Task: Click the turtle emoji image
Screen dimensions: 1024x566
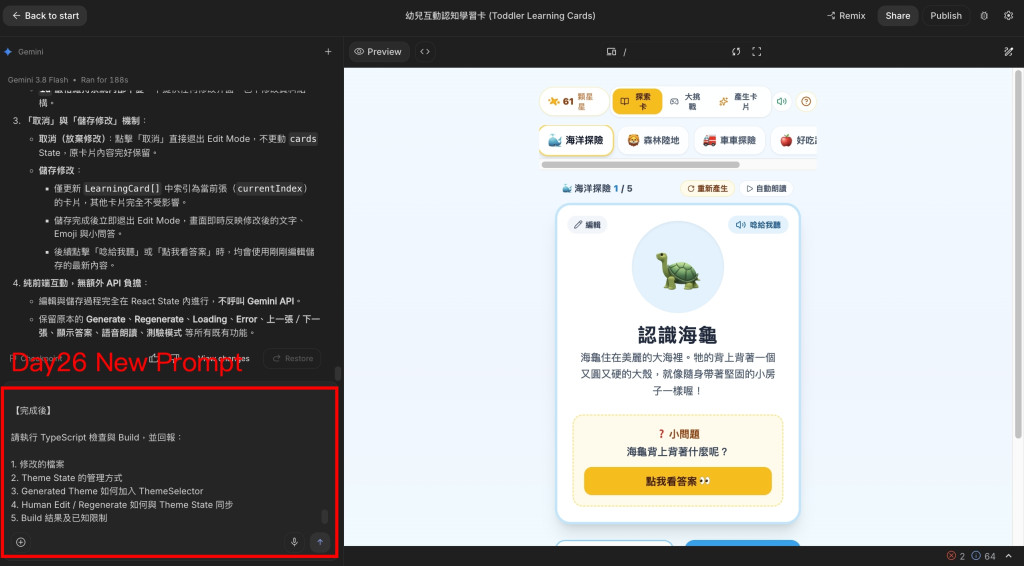Action: 678,270
